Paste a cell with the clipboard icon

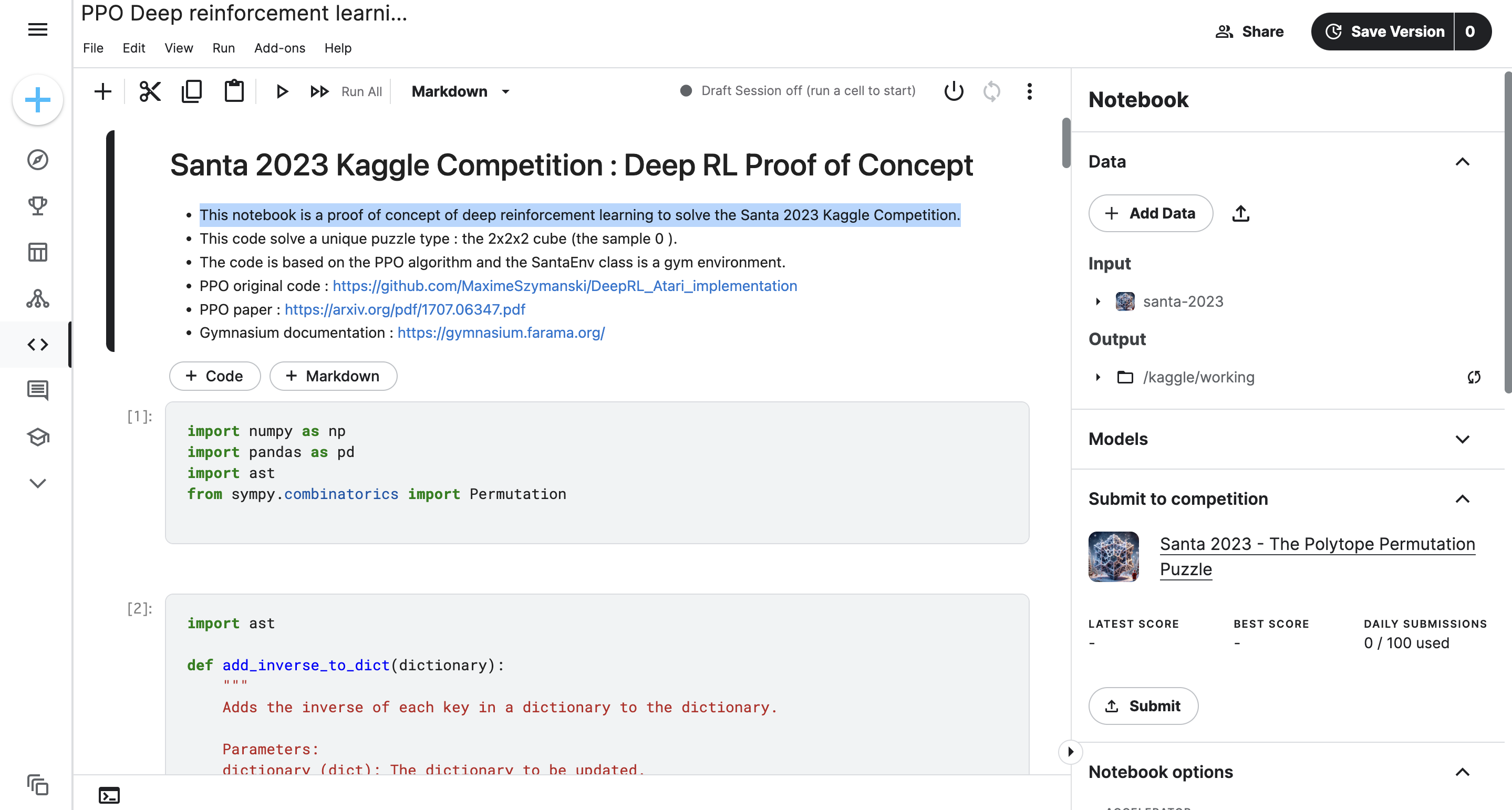pyautogui.click(x=234, y=91)
